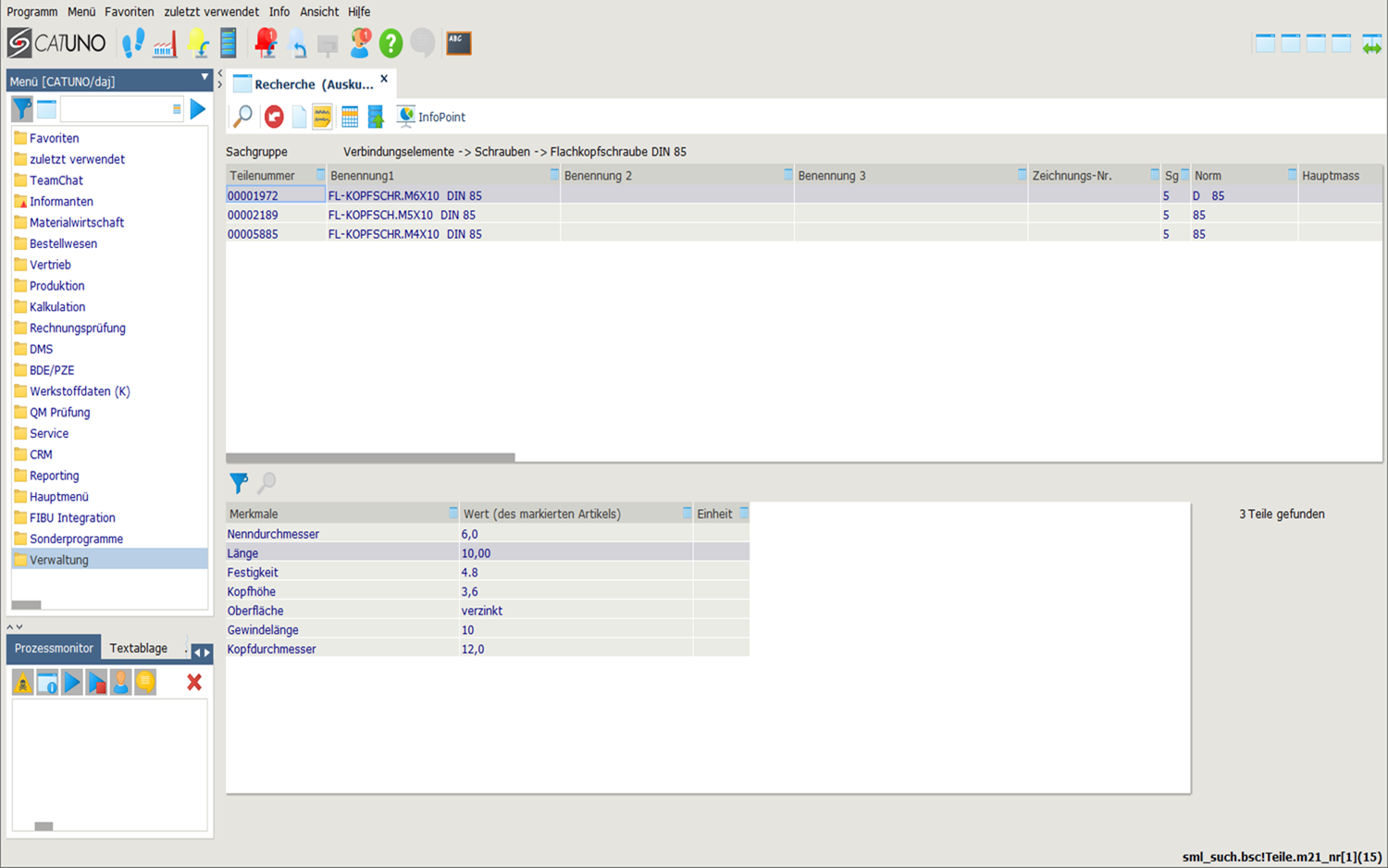Click the headset support agent icon

tap(360, 43)
